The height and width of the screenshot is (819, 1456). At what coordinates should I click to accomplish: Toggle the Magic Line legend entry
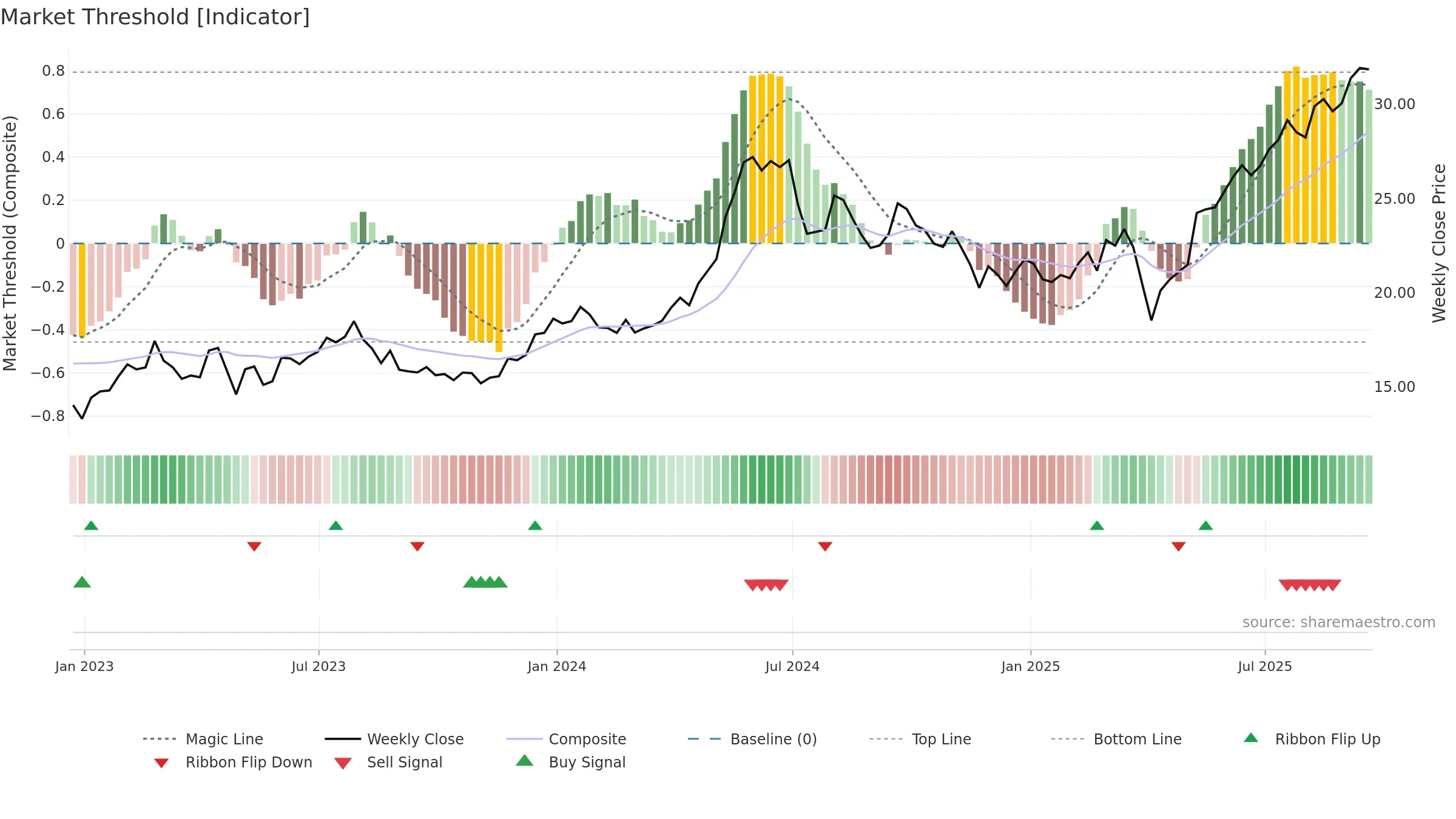tap(203, 739)
